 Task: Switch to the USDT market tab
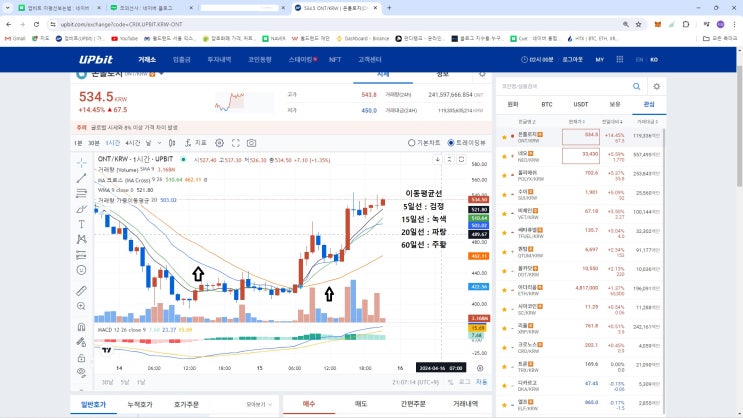580,104
